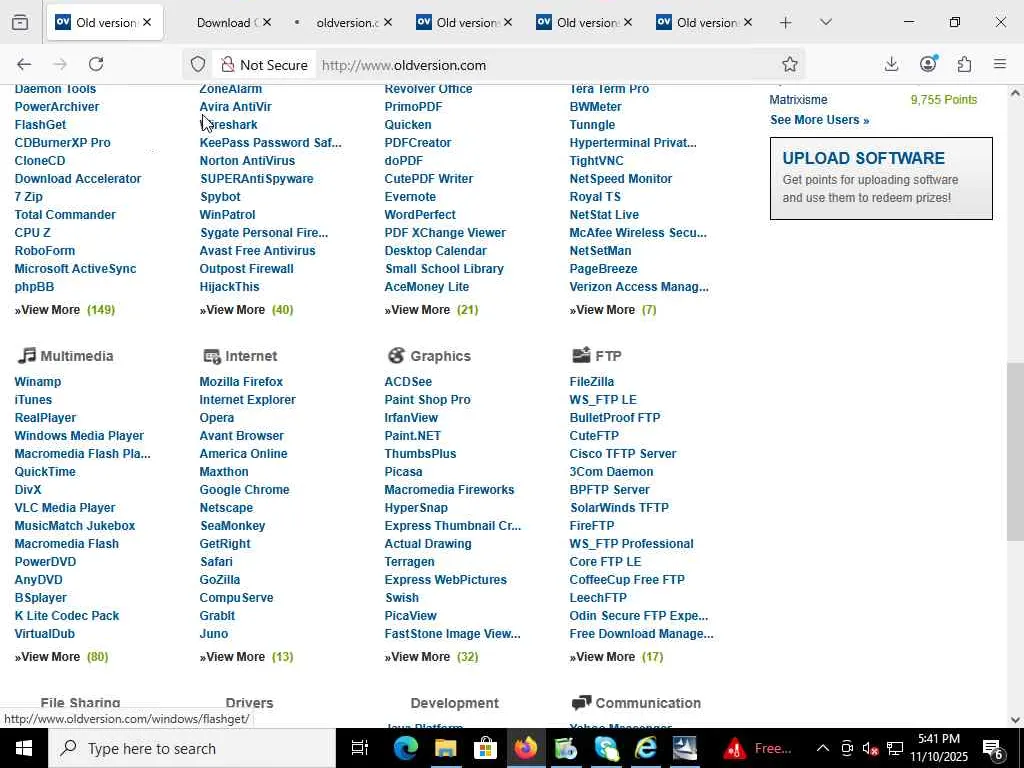
Task: Open the 7 Zip link
Action: (29, 197)
